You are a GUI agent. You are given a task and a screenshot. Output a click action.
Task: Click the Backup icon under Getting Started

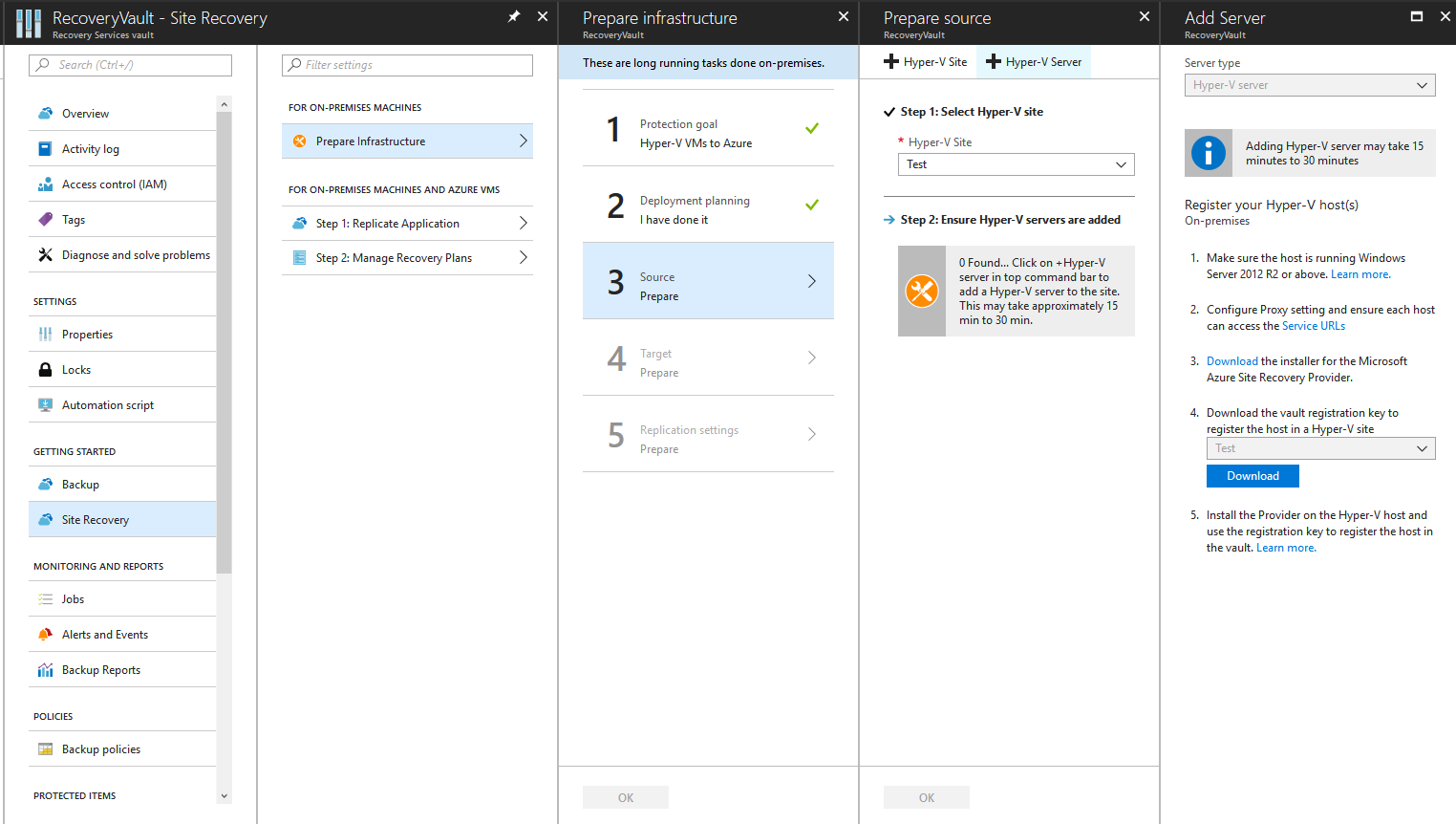click(45, 485)
